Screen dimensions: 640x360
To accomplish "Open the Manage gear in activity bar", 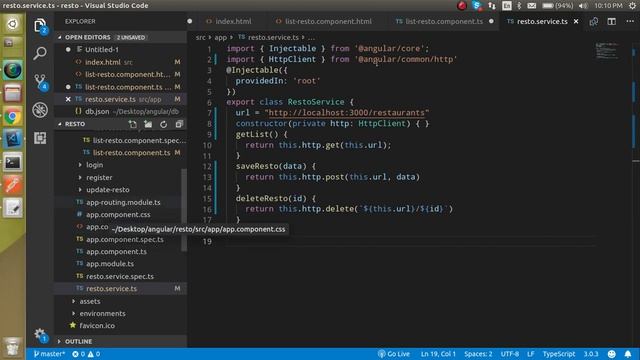I will click(x=40, y=335).
